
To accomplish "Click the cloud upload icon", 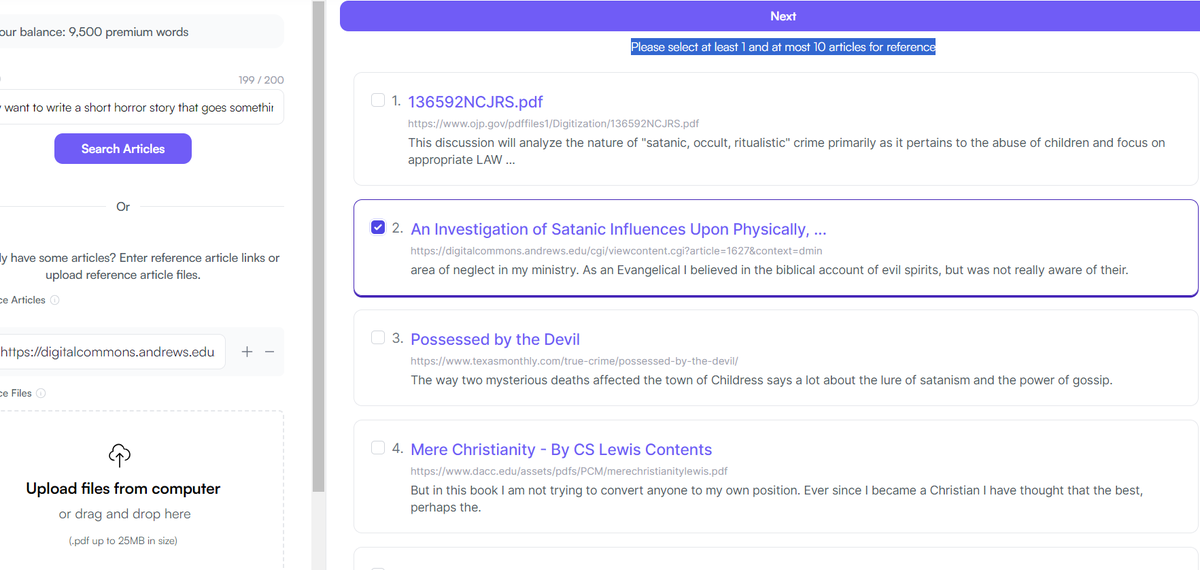I will 120,456.
